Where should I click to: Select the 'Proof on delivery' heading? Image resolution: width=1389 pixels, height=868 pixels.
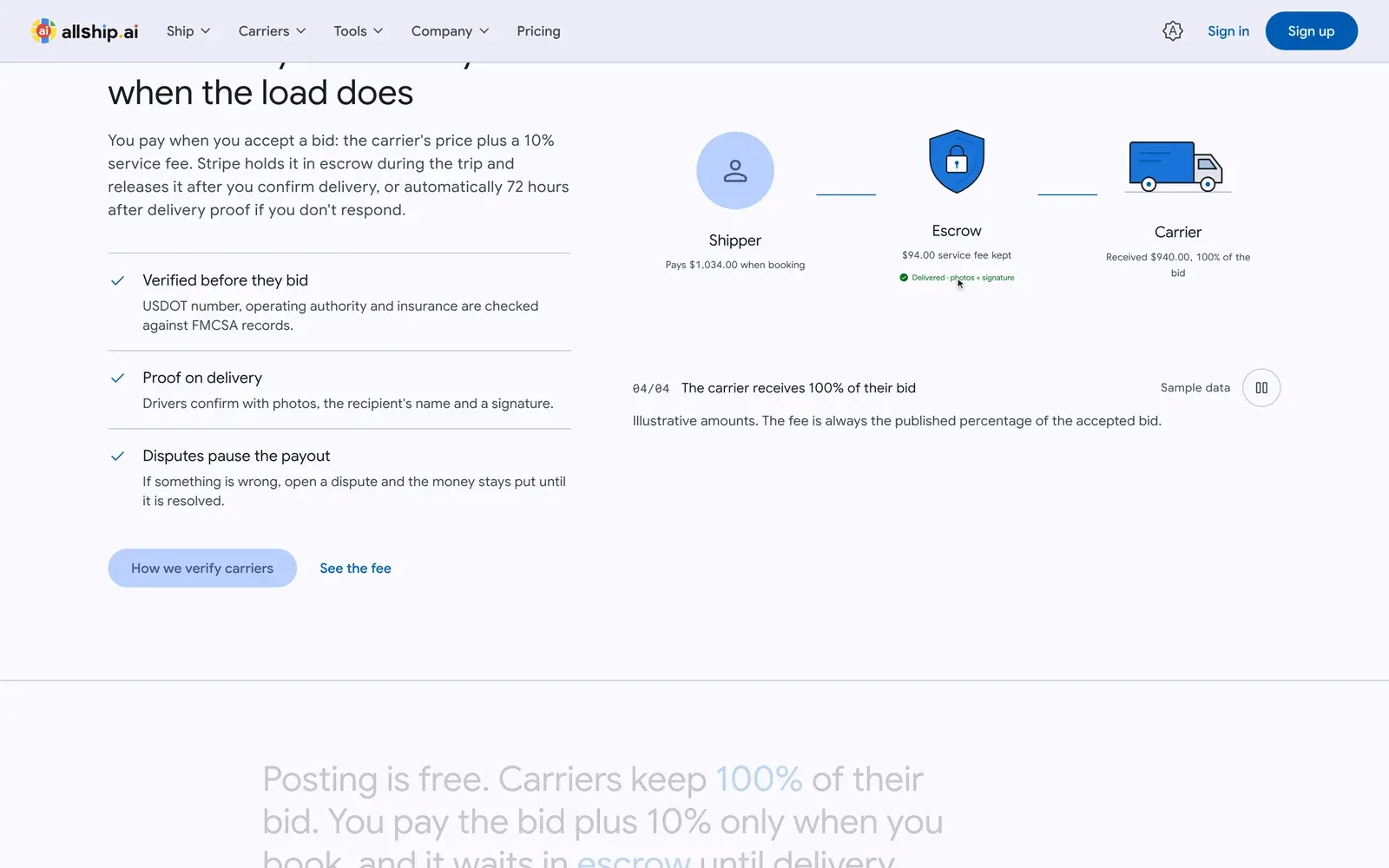202,378
